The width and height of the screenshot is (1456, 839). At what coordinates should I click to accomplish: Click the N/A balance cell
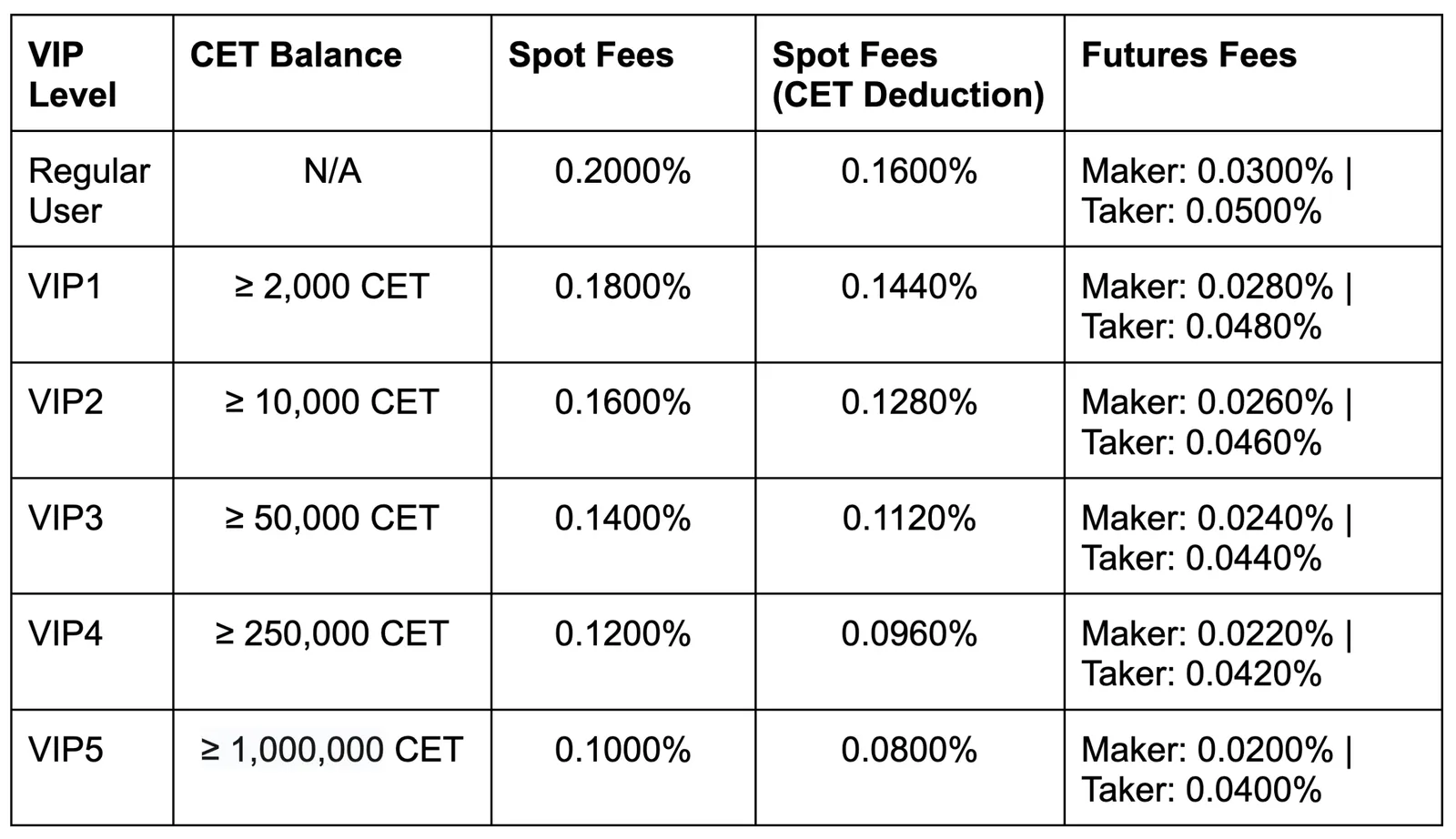[x=332, y=188]
